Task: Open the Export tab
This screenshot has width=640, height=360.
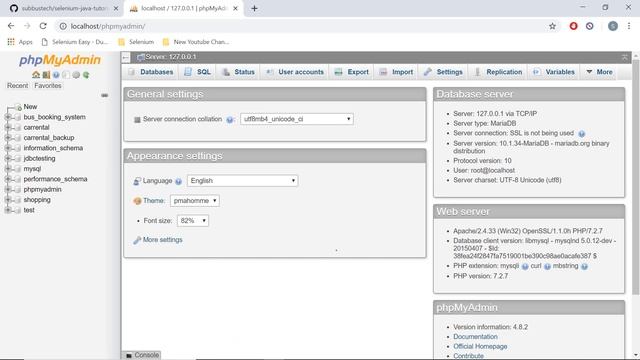Action: (x=351, y=72)
